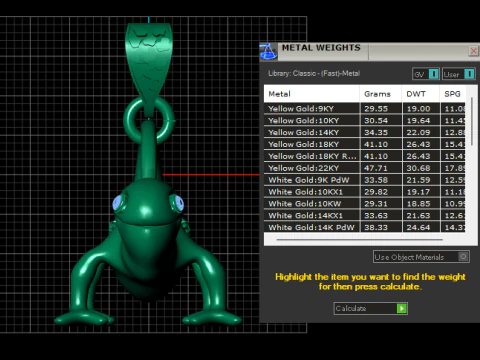This screenshot has width=480, height=360.
Task: Click the Metal Weights scale icon
Action: [x=268, y=51]
